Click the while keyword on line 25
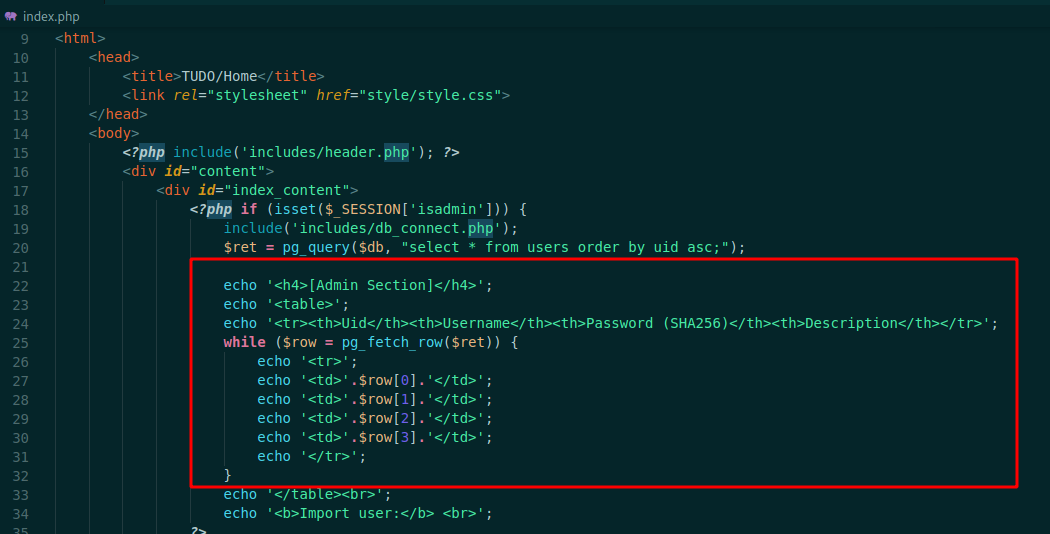 tap(244, 342)
